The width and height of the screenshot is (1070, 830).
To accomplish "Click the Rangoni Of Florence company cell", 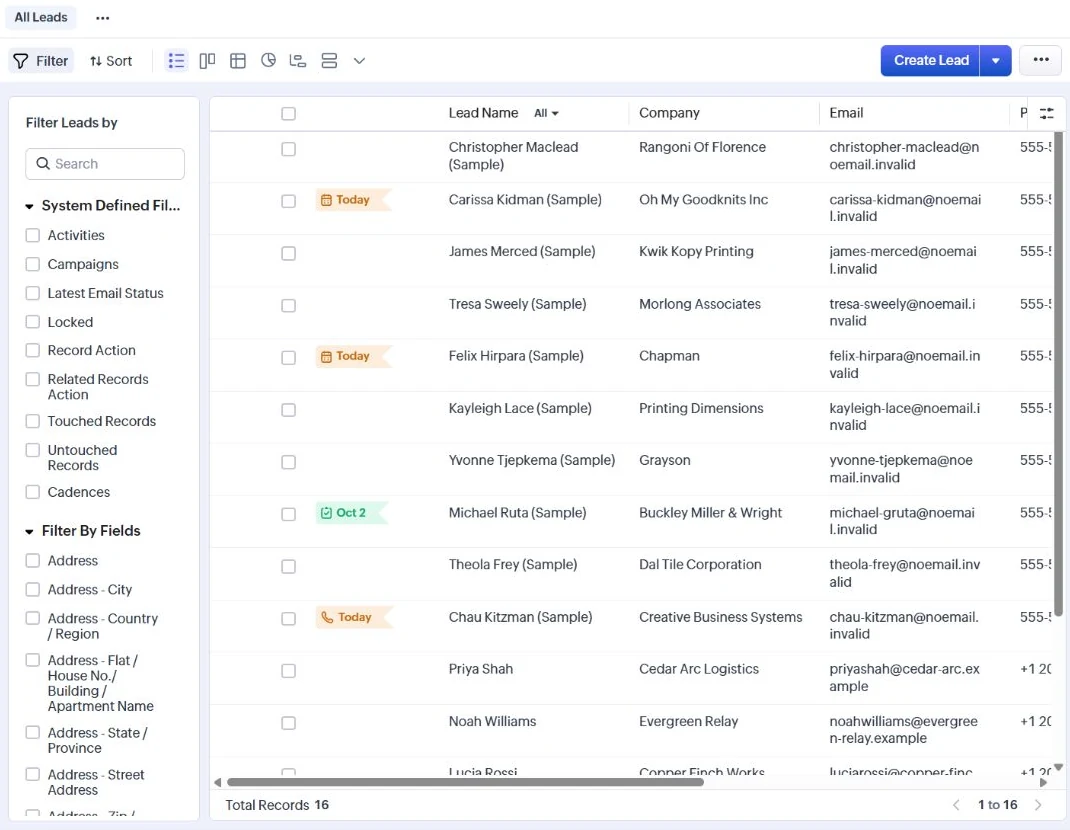I will point(702,147).
